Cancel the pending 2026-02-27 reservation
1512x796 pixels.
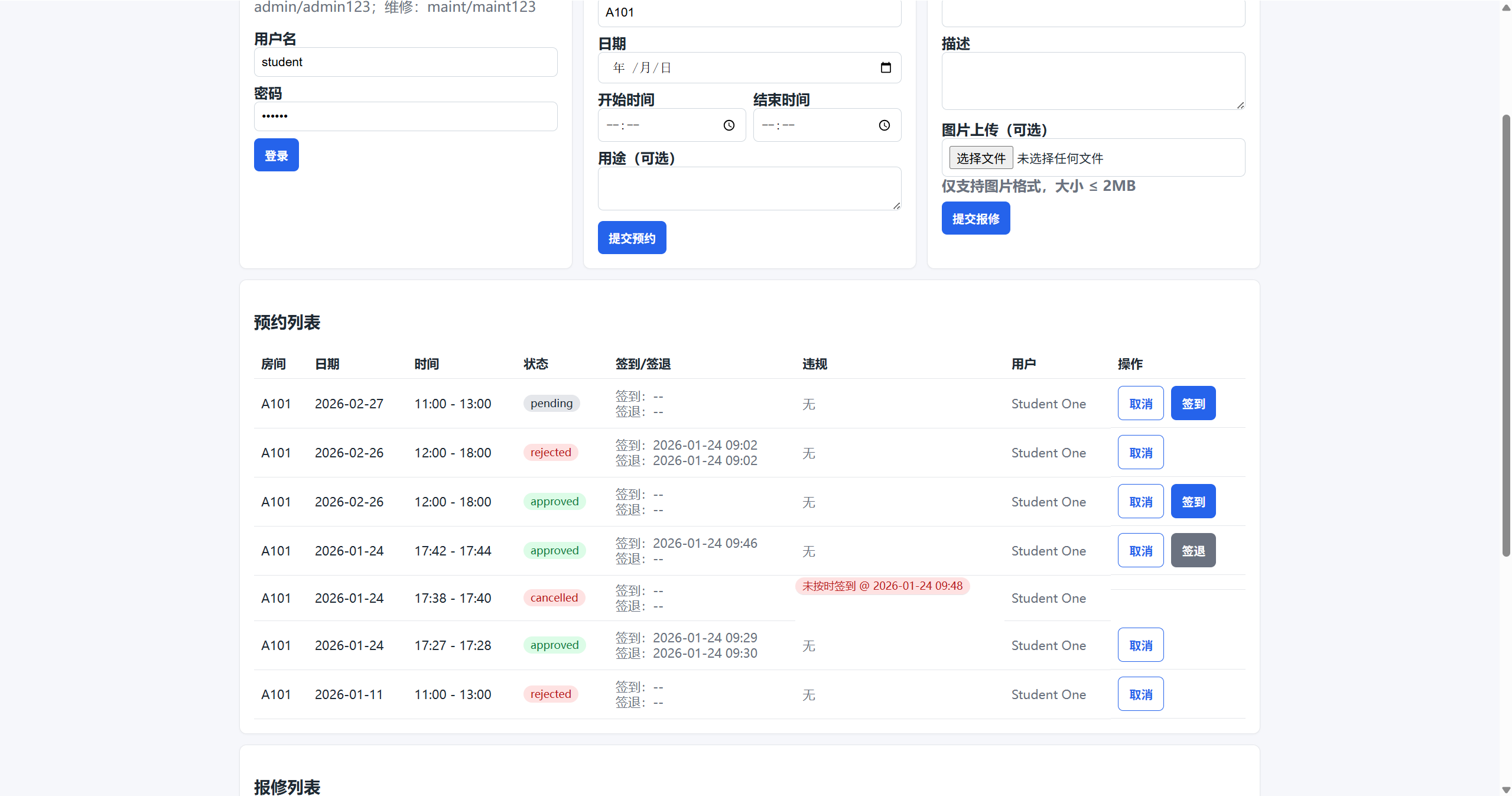pos(1140,404)
